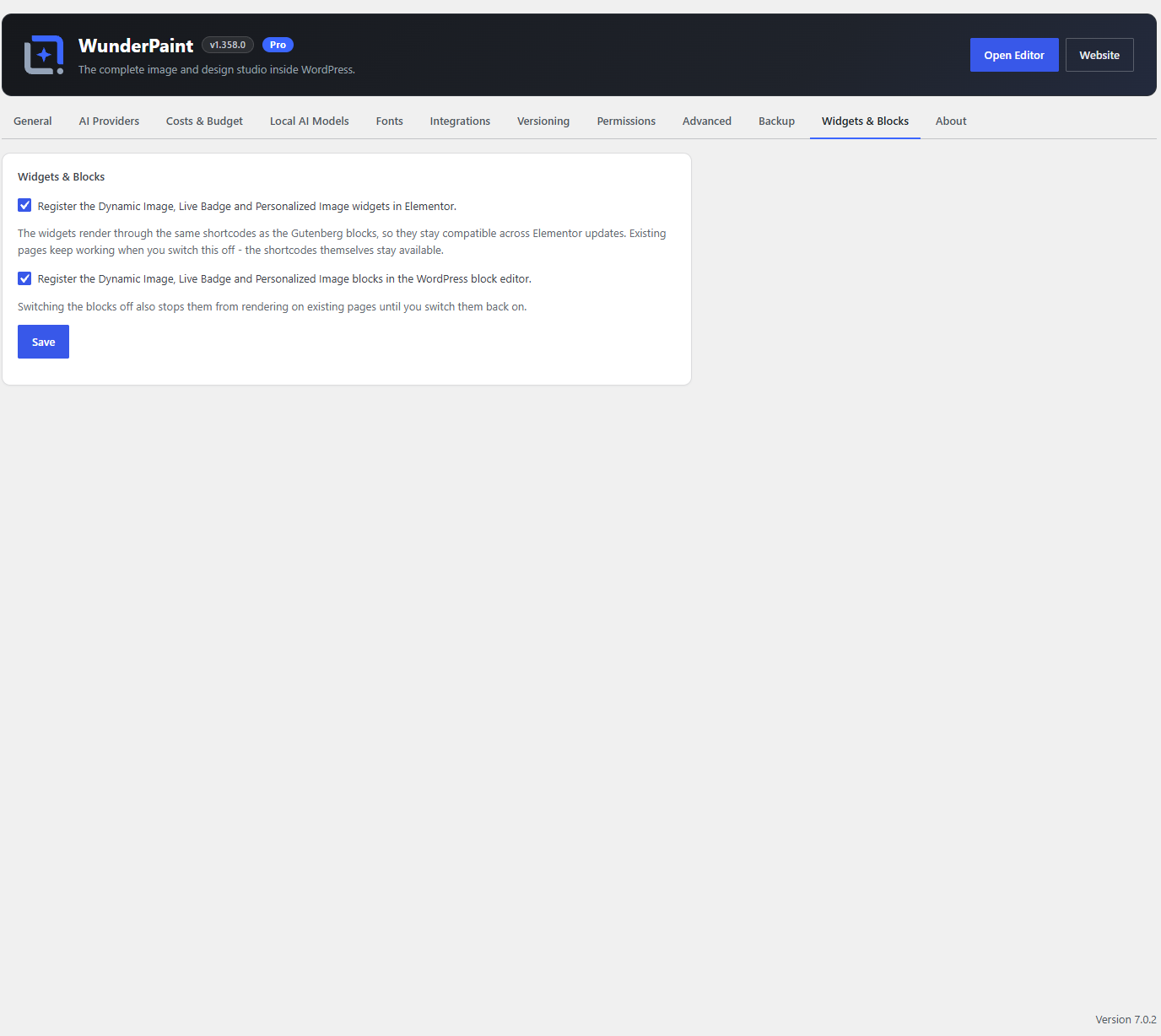1161x1036 pixels.
Task: Switch to the General tab
Action: pos(33,121)
